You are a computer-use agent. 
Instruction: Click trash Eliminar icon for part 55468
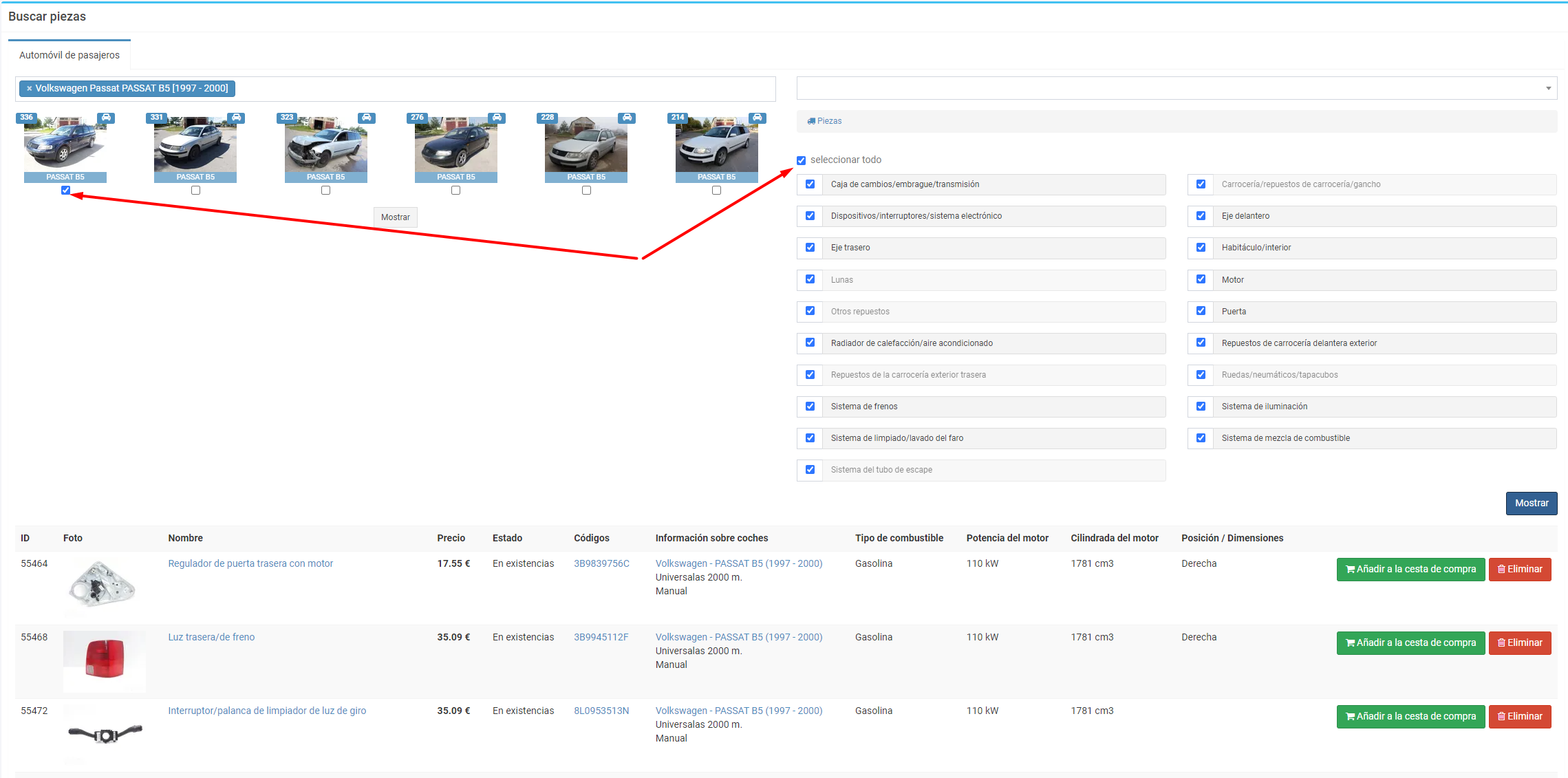pos(1501,643)
